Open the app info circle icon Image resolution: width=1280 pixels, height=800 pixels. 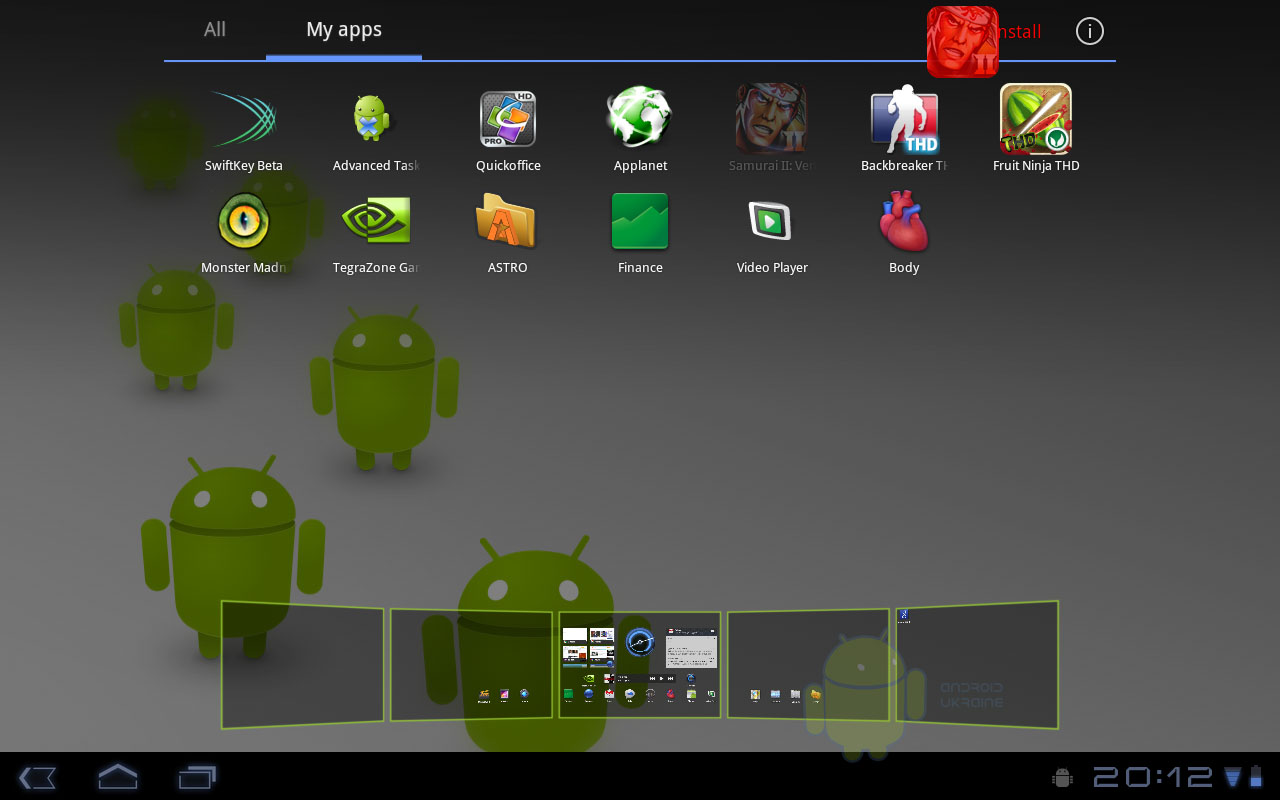(1089, 32)
